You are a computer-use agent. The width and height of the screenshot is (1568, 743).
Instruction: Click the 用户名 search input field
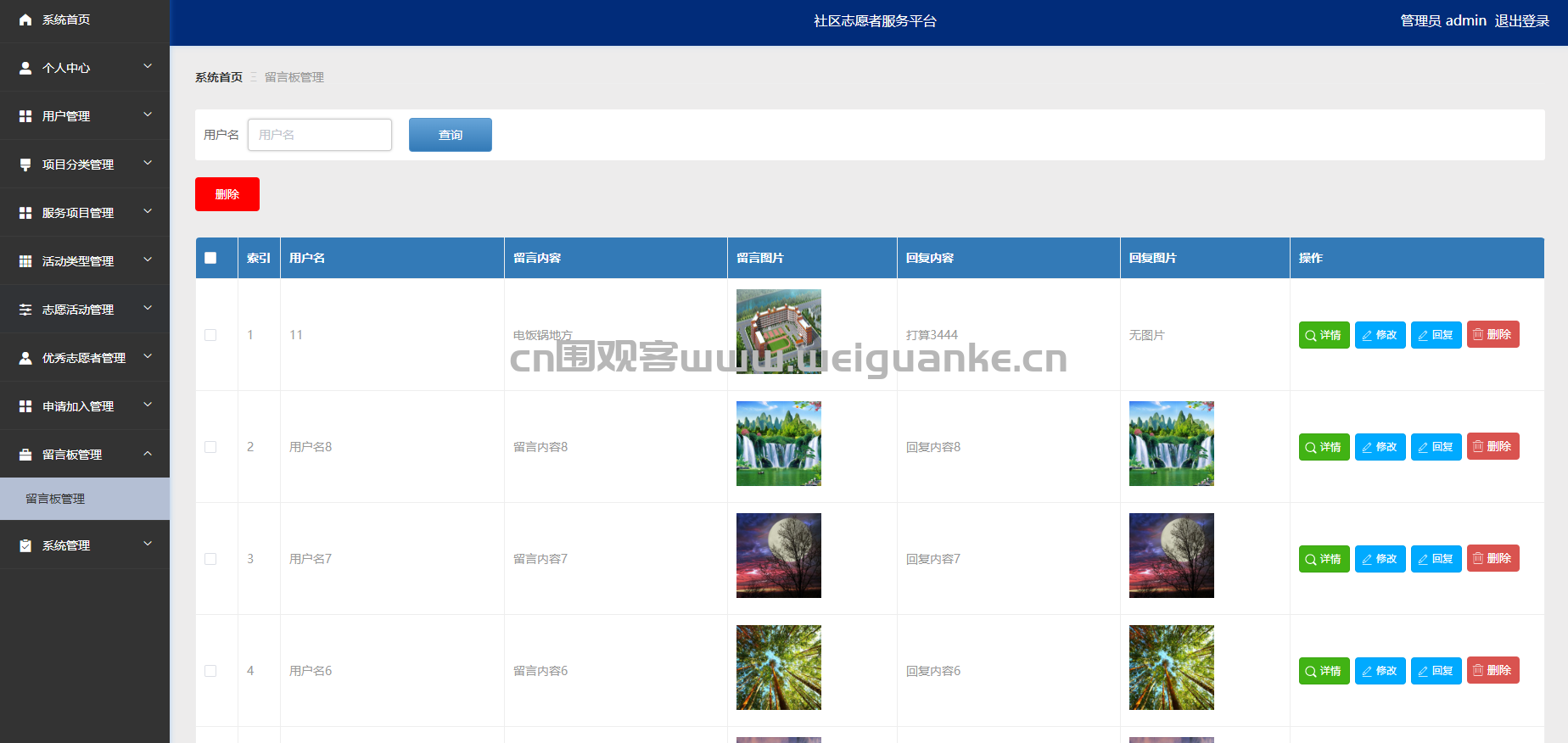point(320,135)
